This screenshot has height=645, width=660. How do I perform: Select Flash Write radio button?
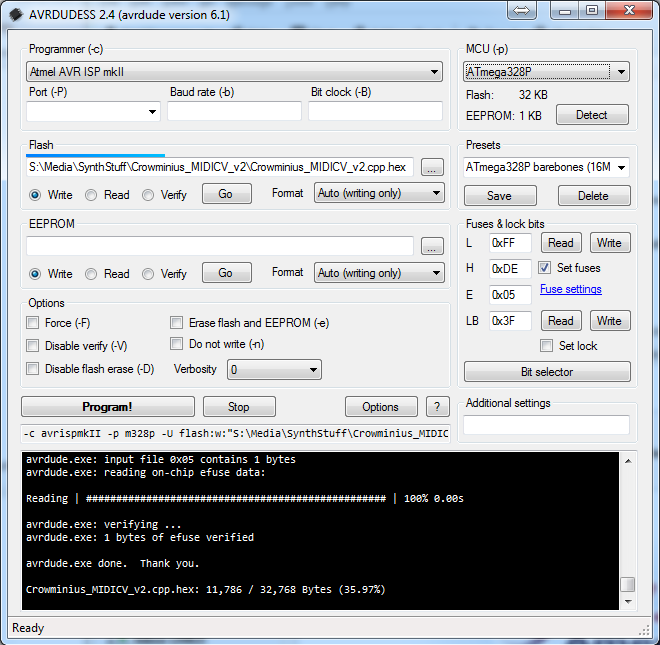click(35, 195)
